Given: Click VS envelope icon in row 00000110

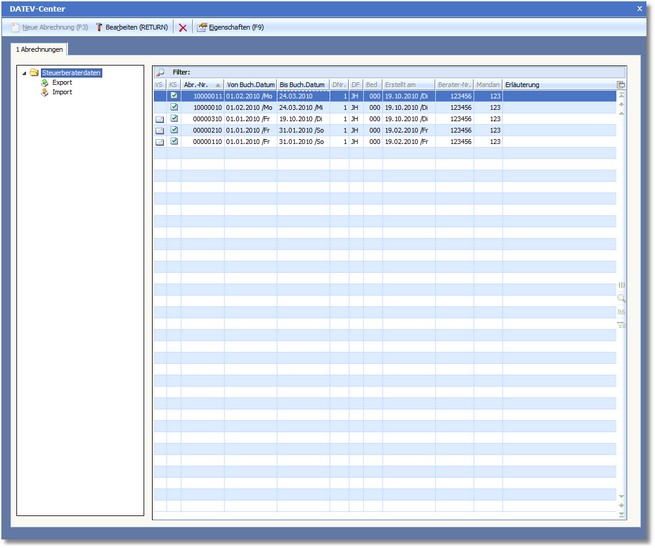Looking at the screenshot, I should pos(159,142).
